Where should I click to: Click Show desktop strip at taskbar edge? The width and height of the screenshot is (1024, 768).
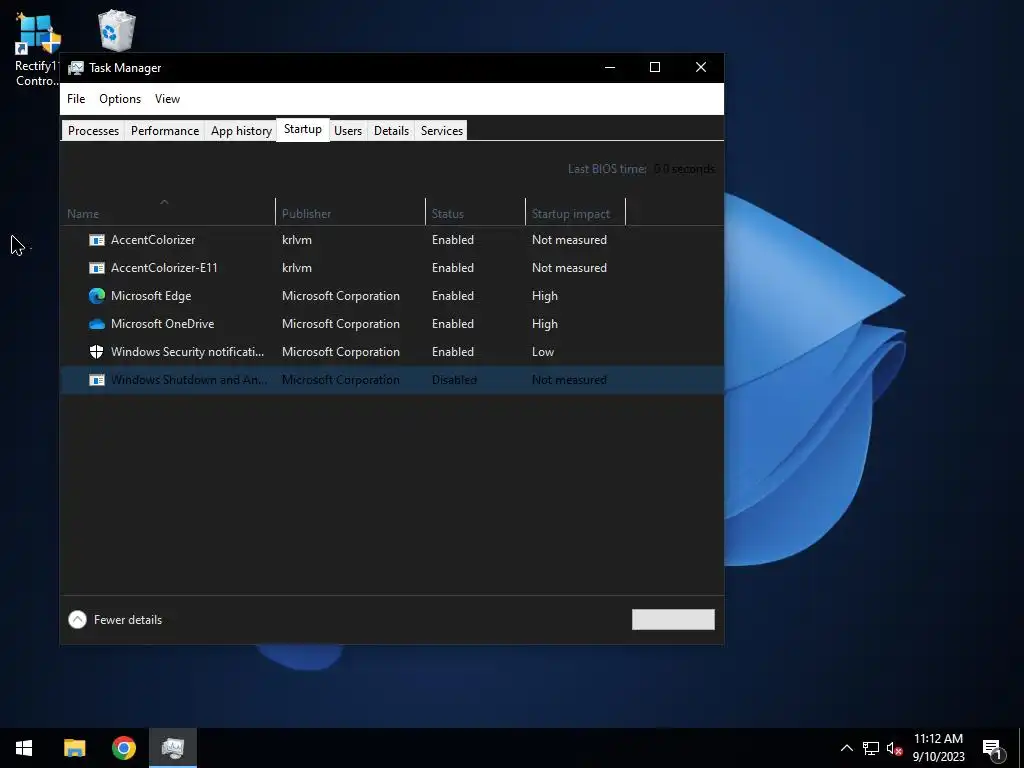pyautogui.click(x=1021, y=748)
